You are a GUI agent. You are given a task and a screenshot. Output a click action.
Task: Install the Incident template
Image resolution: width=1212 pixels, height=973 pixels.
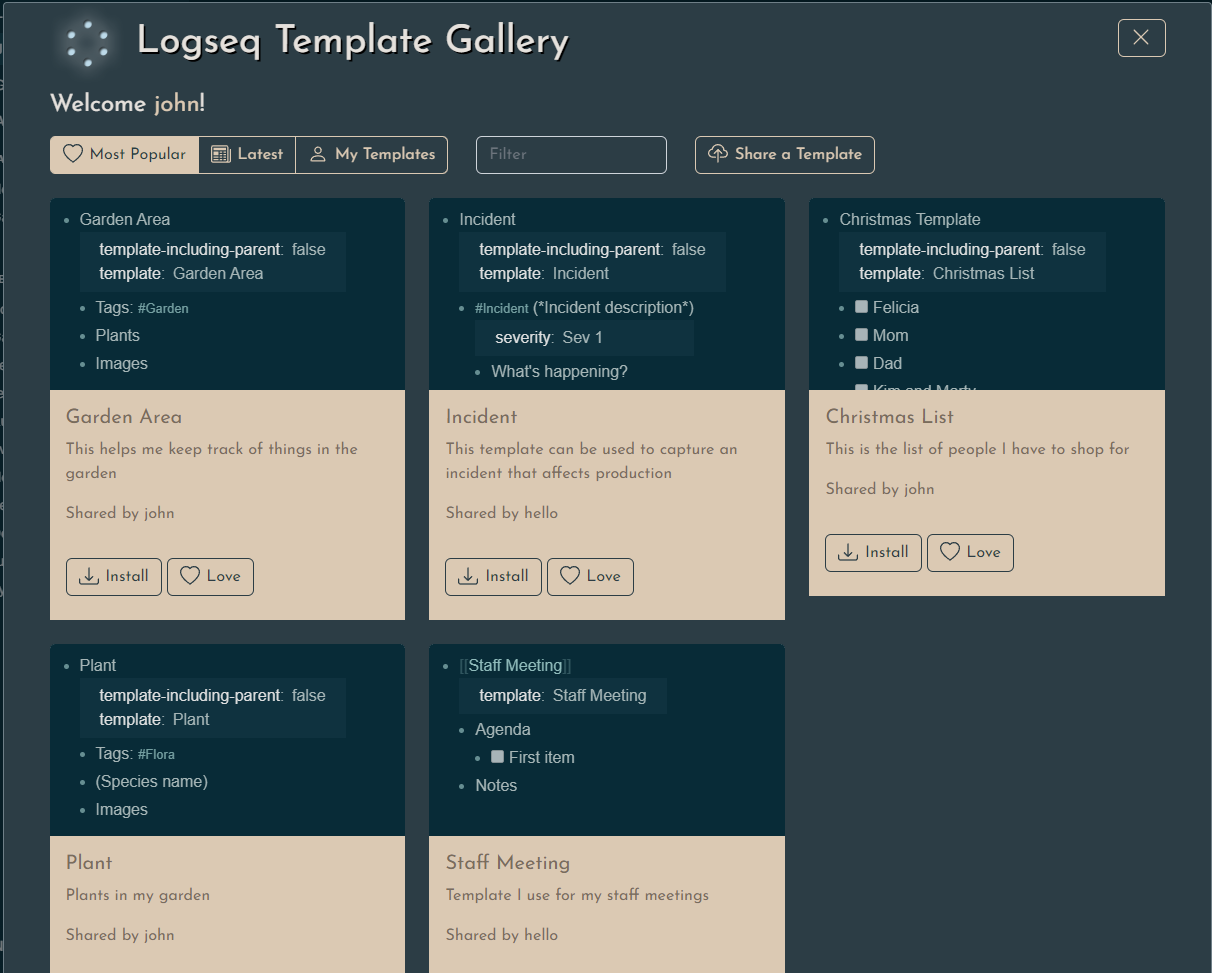coord(494,577)
